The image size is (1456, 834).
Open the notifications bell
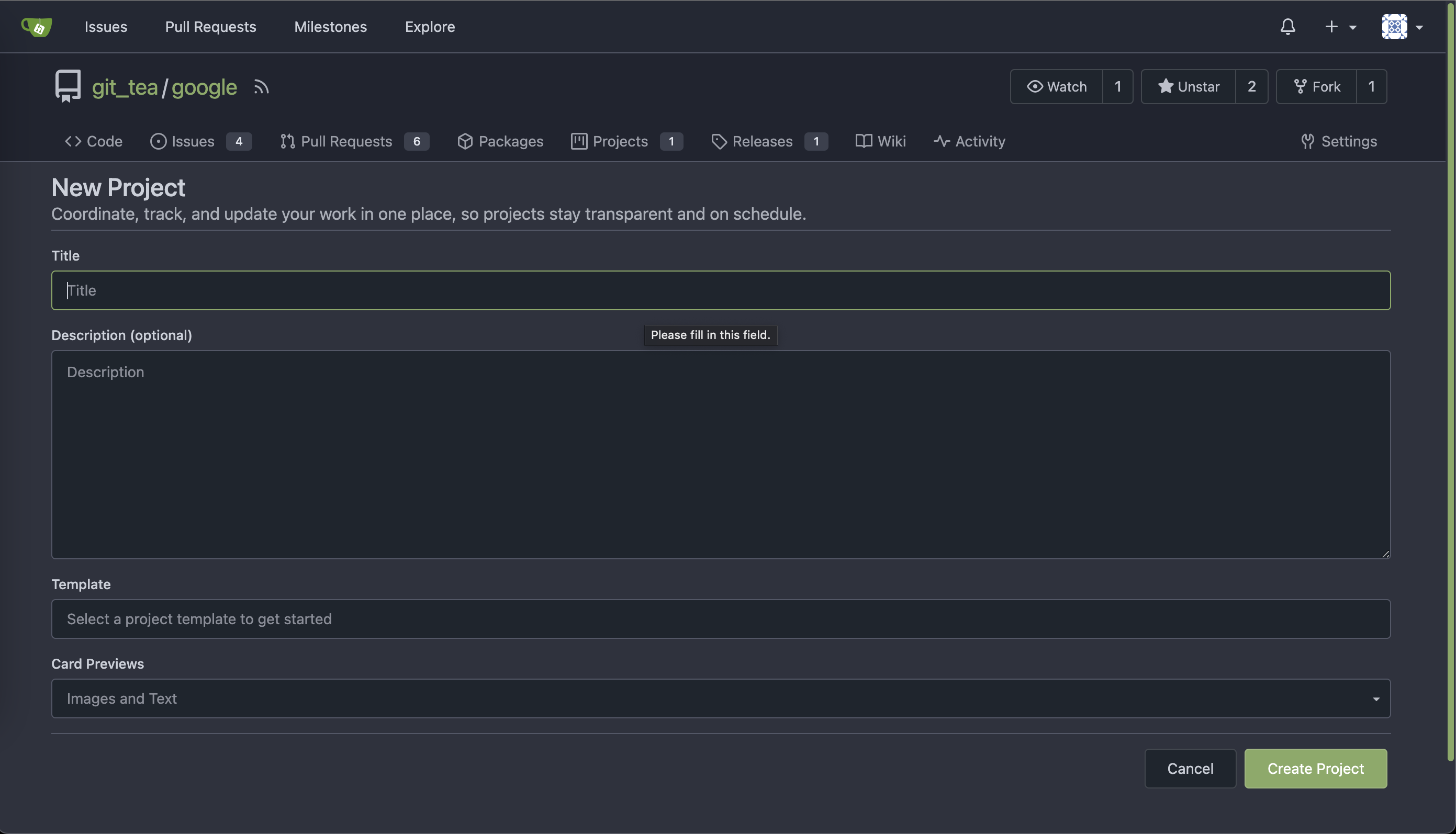click(x=1287, y=26)
